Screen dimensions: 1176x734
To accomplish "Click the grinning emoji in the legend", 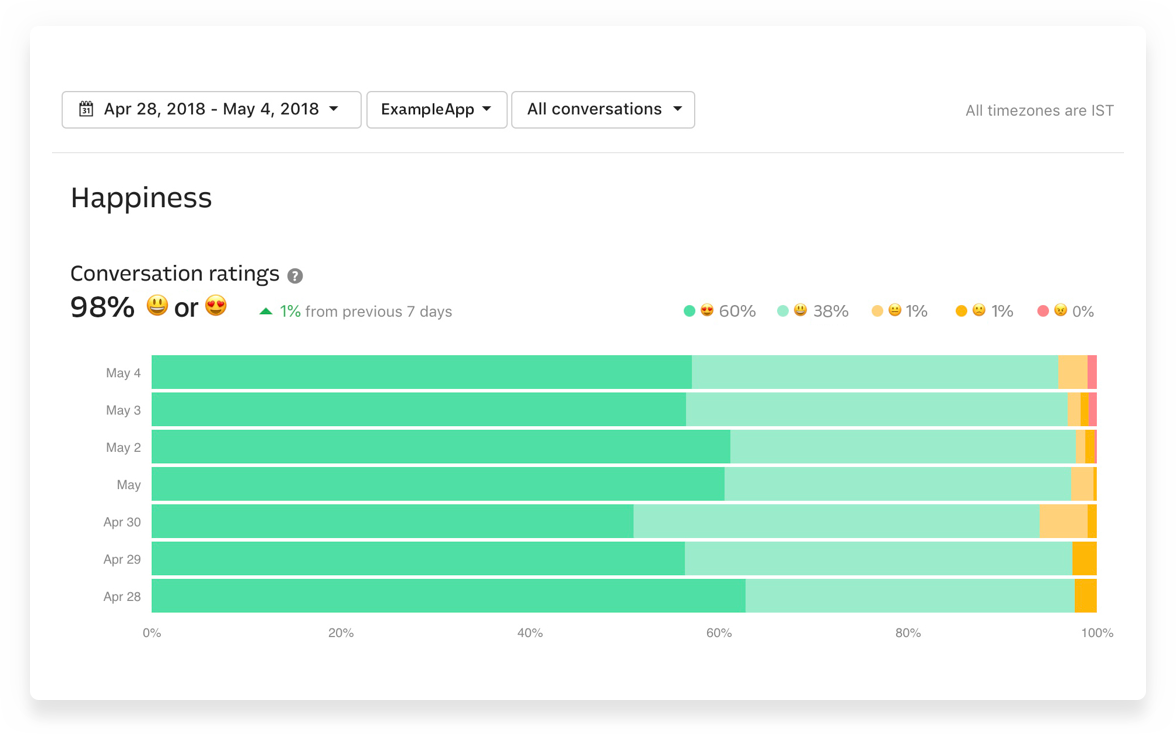I will [x=800, y=311].
